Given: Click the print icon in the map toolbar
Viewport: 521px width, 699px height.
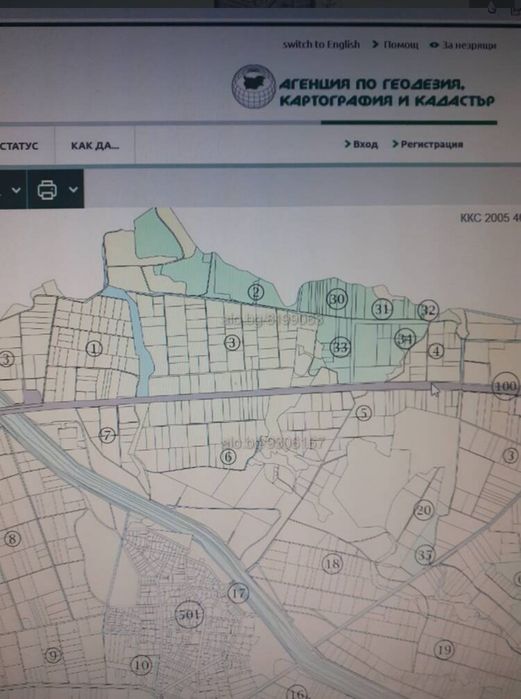Looking at the screenshot, I should coord(47,189).
